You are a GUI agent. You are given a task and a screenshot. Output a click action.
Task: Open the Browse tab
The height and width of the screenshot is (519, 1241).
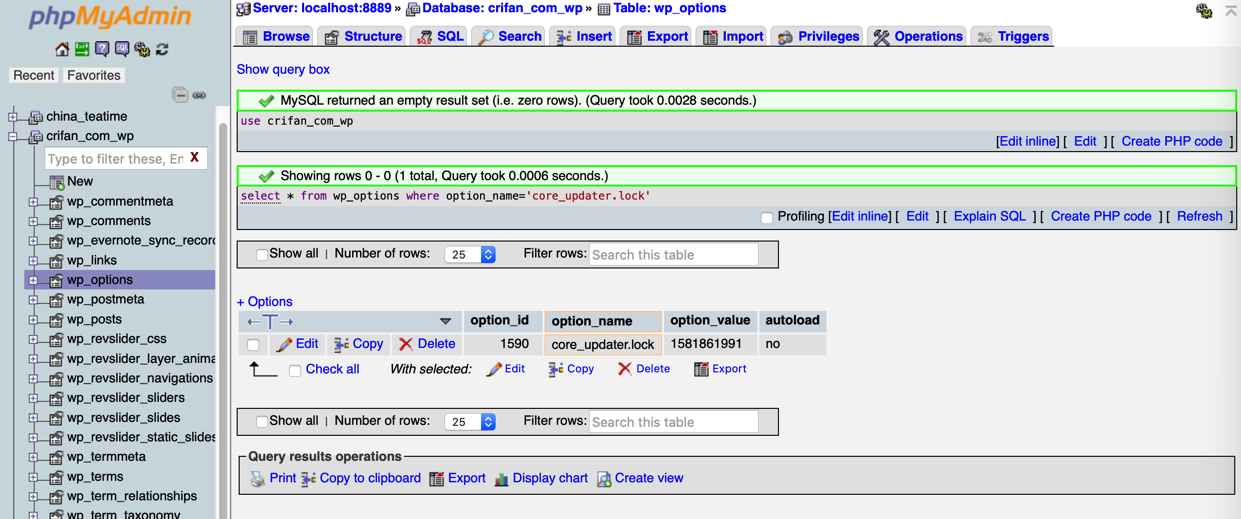(x=276, y=36)
